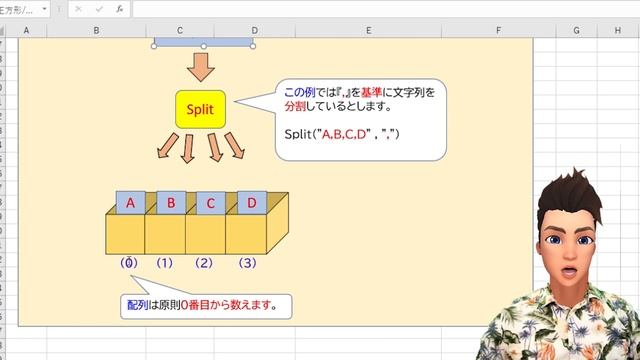The image size is (640, 360).
Task: Click the down arrow above Split
Action: [200, 67]
